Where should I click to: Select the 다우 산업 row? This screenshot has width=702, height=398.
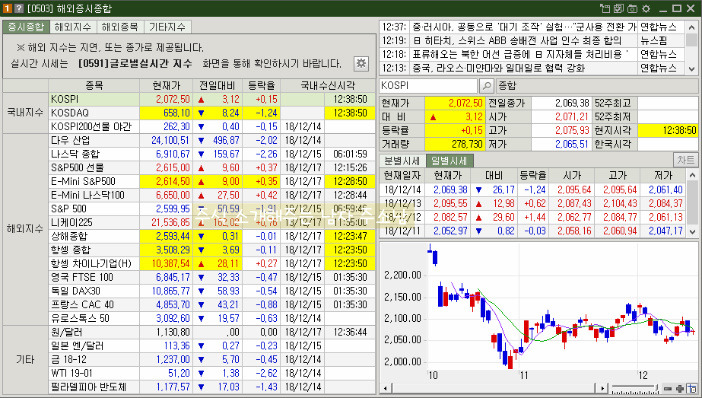point(212,140)
